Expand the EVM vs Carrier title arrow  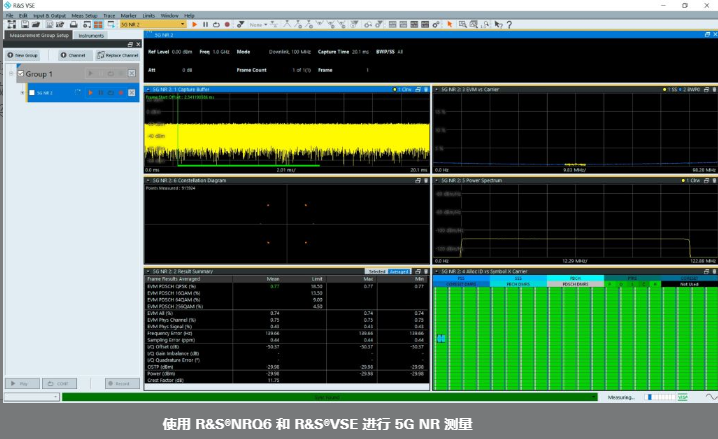pyautogui.click(x=436, y=89)
